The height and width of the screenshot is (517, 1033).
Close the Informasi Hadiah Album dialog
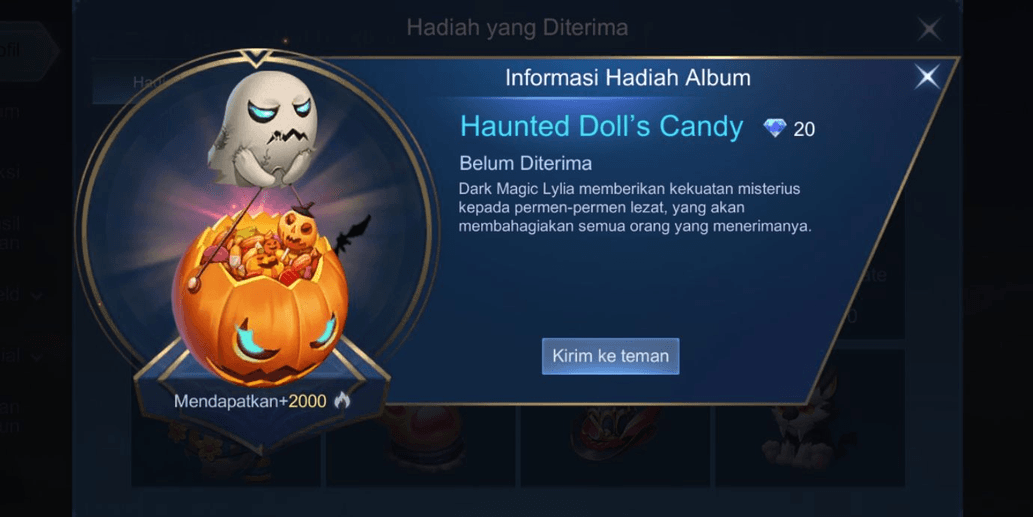[x=927, y=77]
